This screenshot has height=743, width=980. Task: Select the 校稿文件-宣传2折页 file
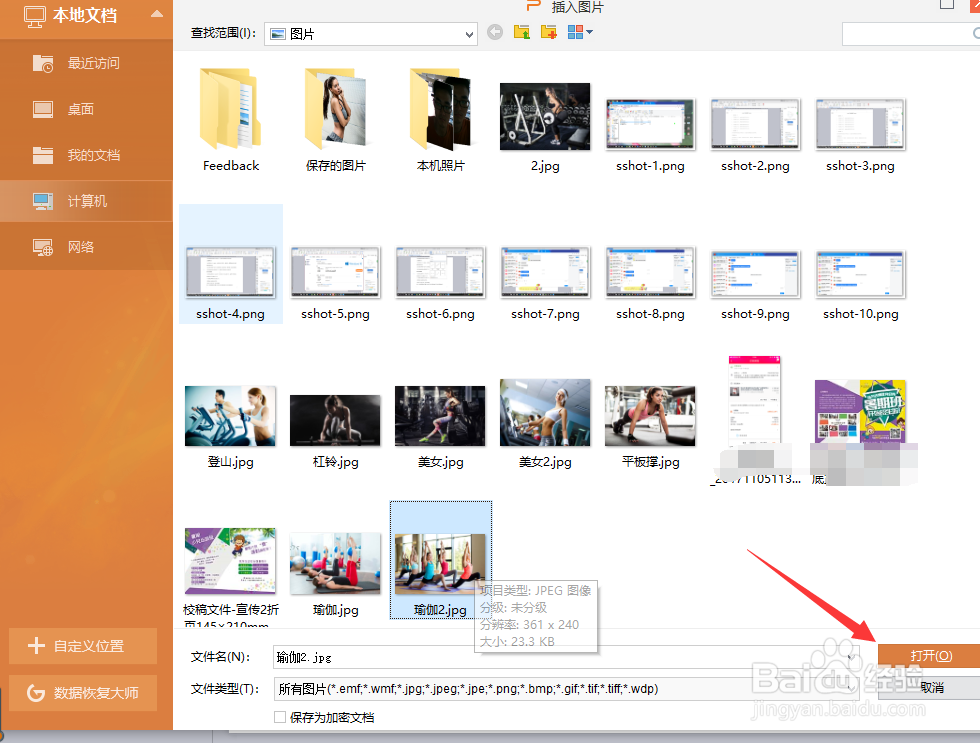click(x=231, y=576)
